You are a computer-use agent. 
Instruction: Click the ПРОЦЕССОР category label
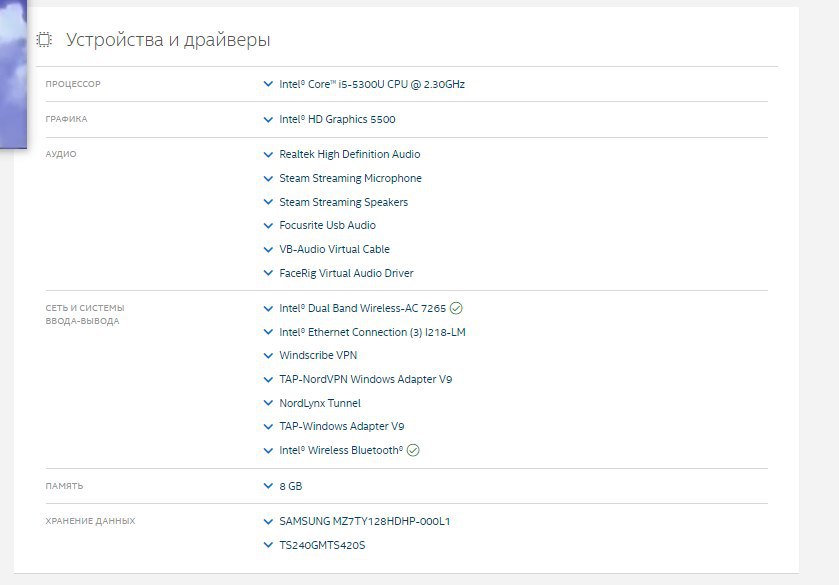73,84
